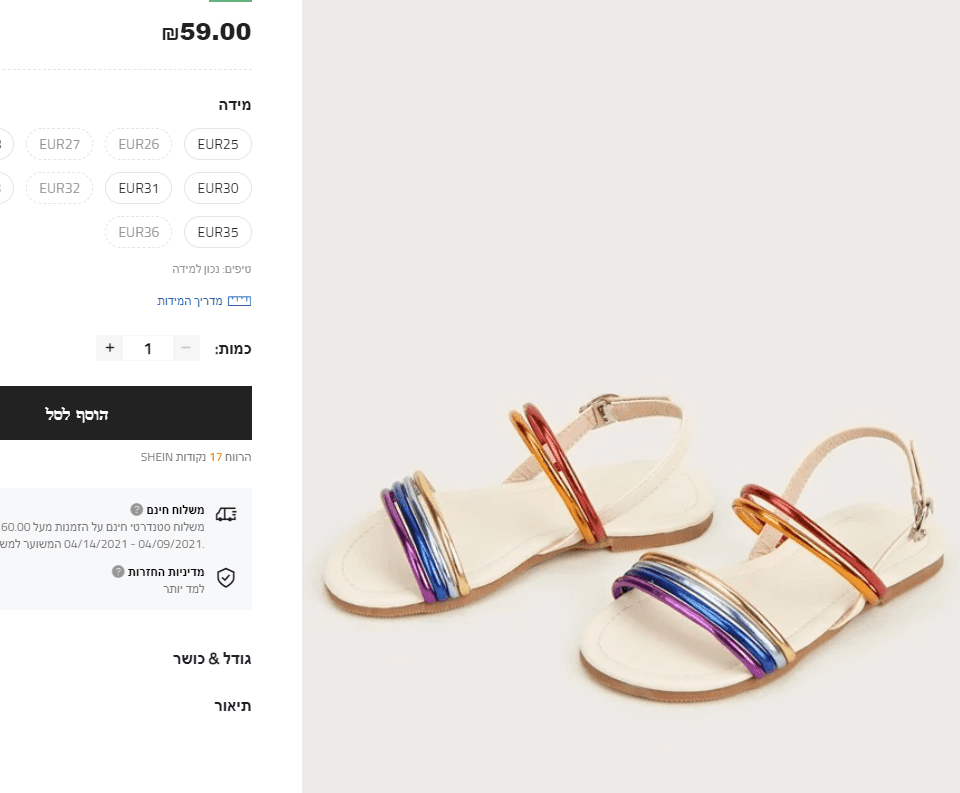
Task: Click the free shipping truck icon
Action: (x=226, y=514)
